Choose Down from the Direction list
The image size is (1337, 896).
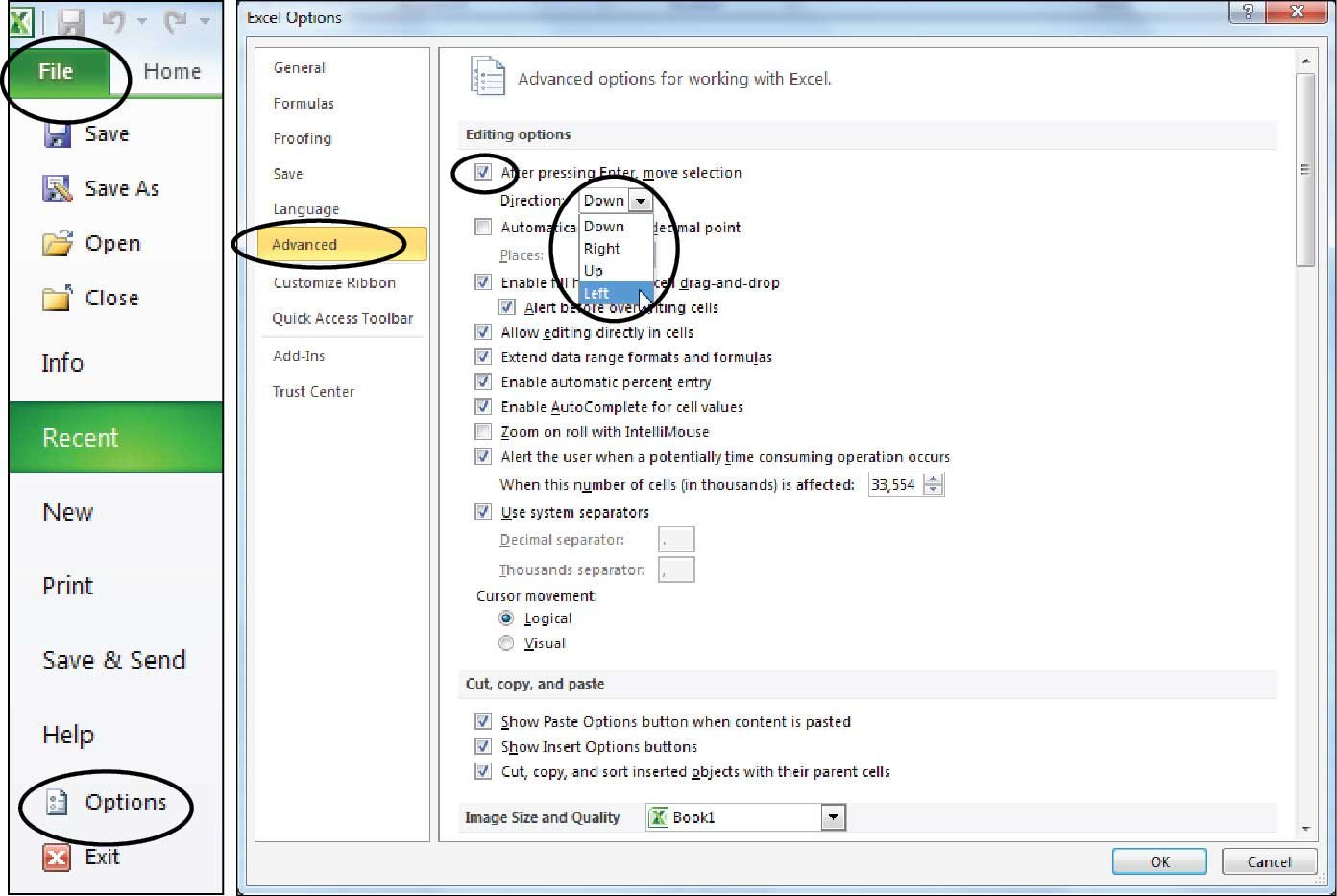pyautogui.click(x=617, y=227)
